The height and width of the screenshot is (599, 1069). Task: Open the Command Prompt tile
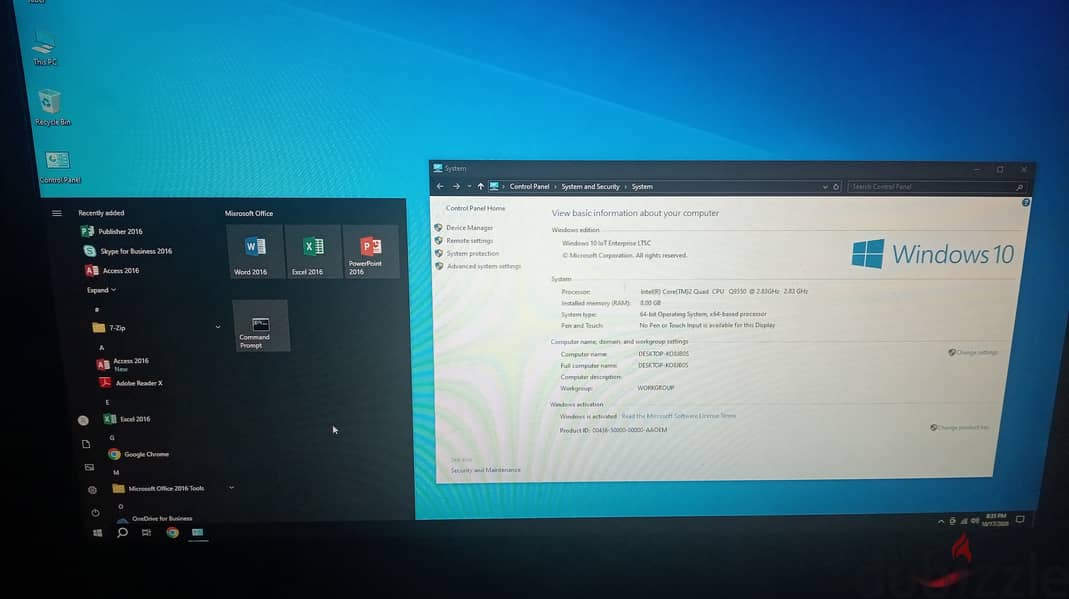260,326
